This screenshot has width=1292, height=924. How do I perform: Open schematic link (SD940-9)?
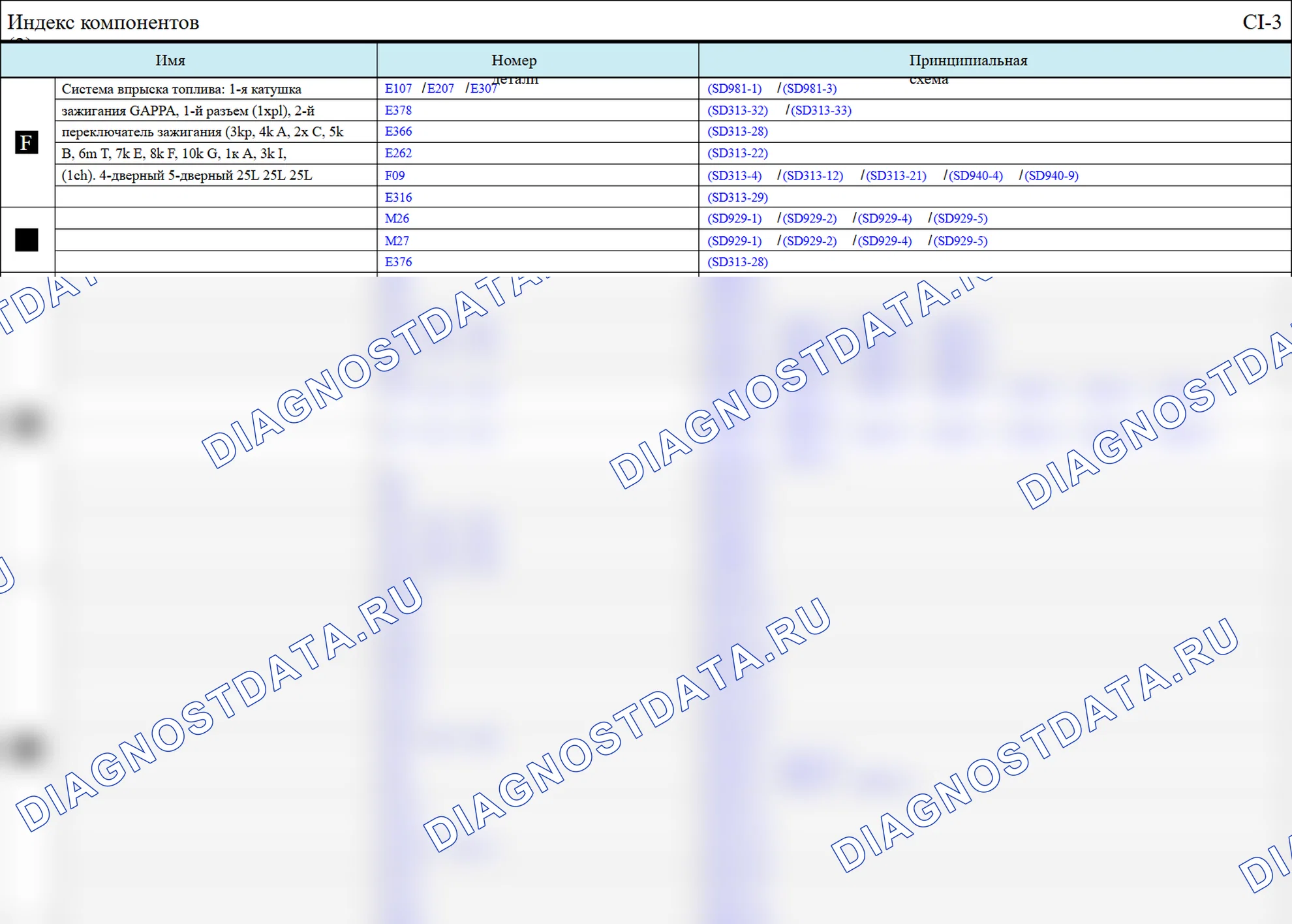tap(1052, 176)
